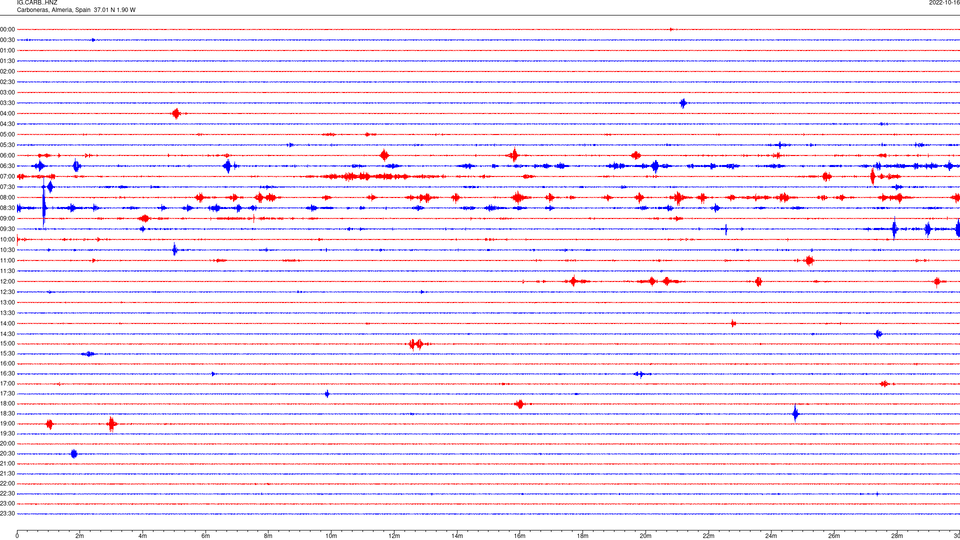Click the location text "Carboneras, Almeria, Spain 37.01 N 1.90 W"

click(77, 10)
